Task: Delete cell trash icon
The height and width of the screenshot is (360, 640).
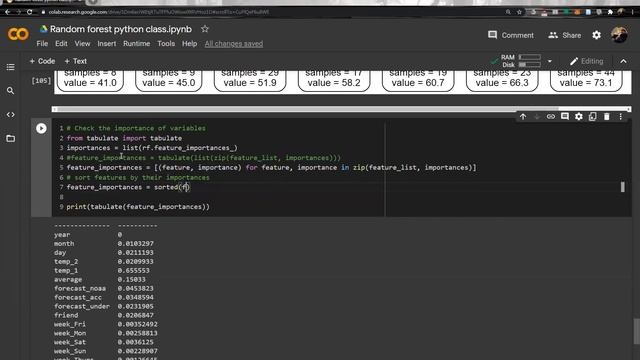Action: pyautogui.click(x=607, y=117)
